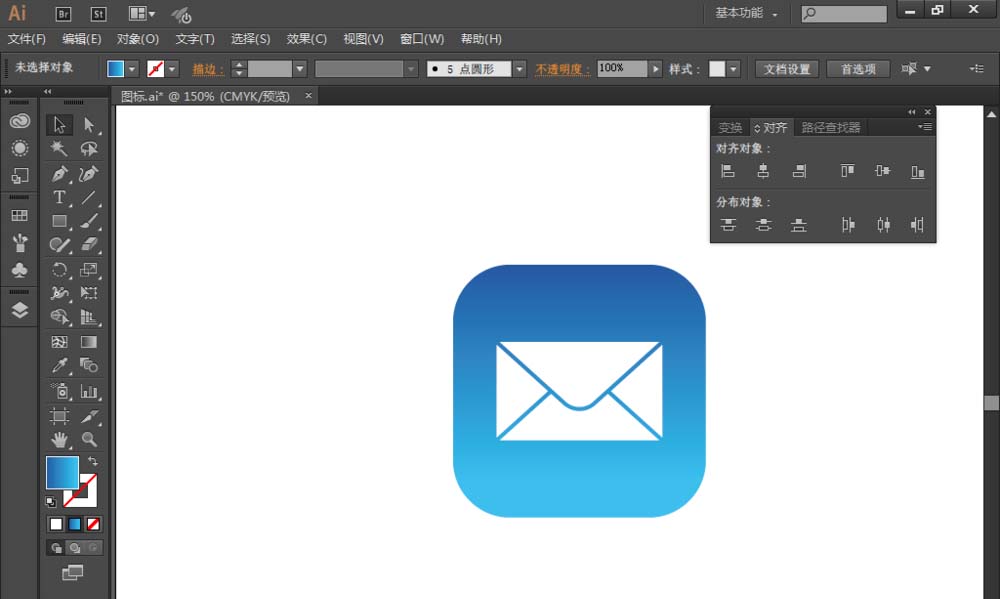Image resolution: width=1000 pixels, height=599 pixels.
Task: Select the Artboard tool
Action: click(59, 416)
